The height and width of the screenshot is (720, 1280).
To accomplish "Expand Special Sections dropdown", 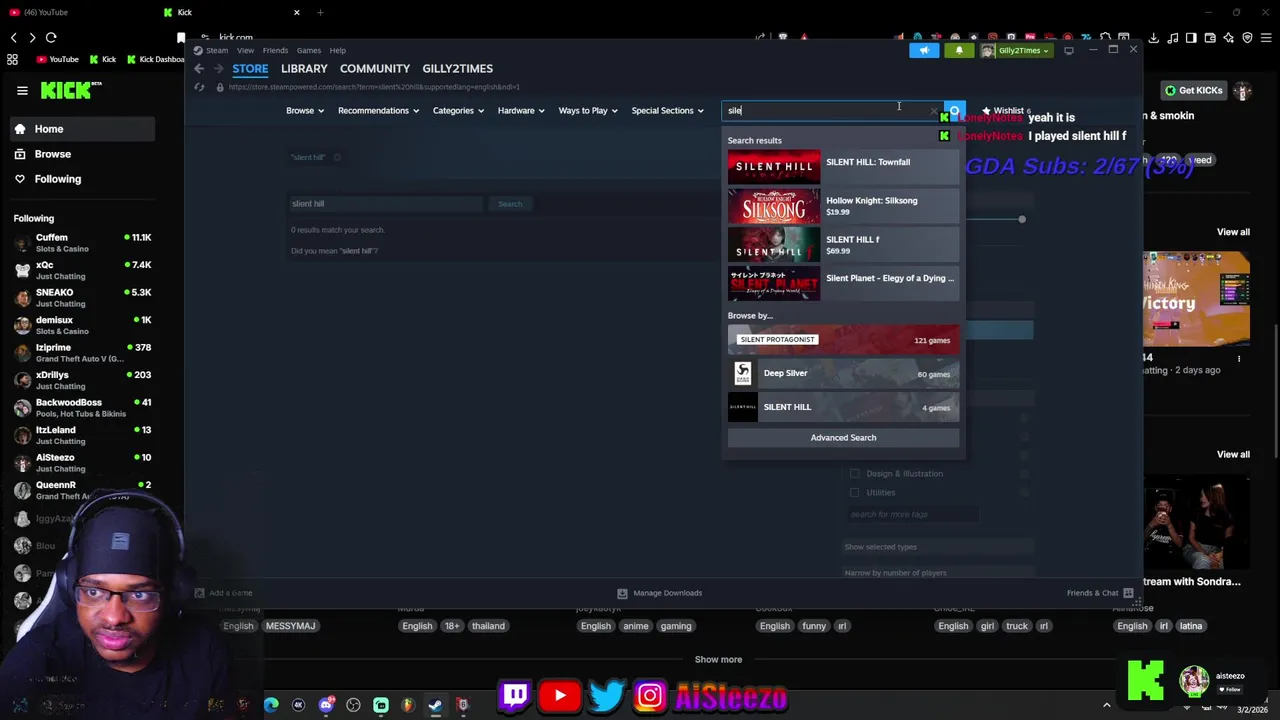I will [667, 111].
